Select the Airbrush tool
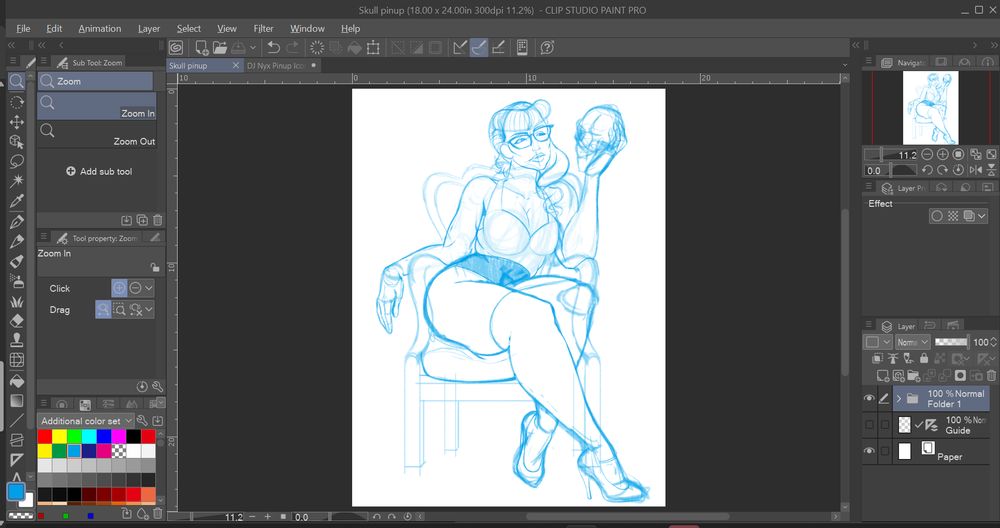This screenshot has width=1000, height=528. coord(17,281)
